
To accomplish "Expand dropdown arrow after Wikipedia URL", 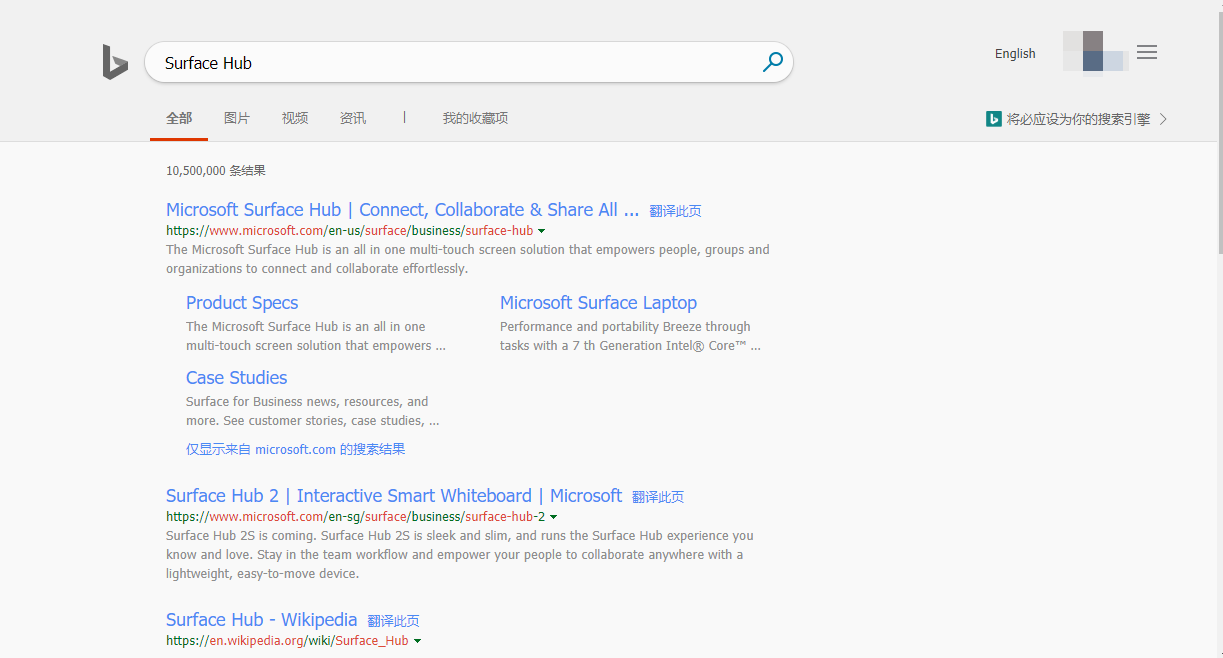I will point(417,641).
